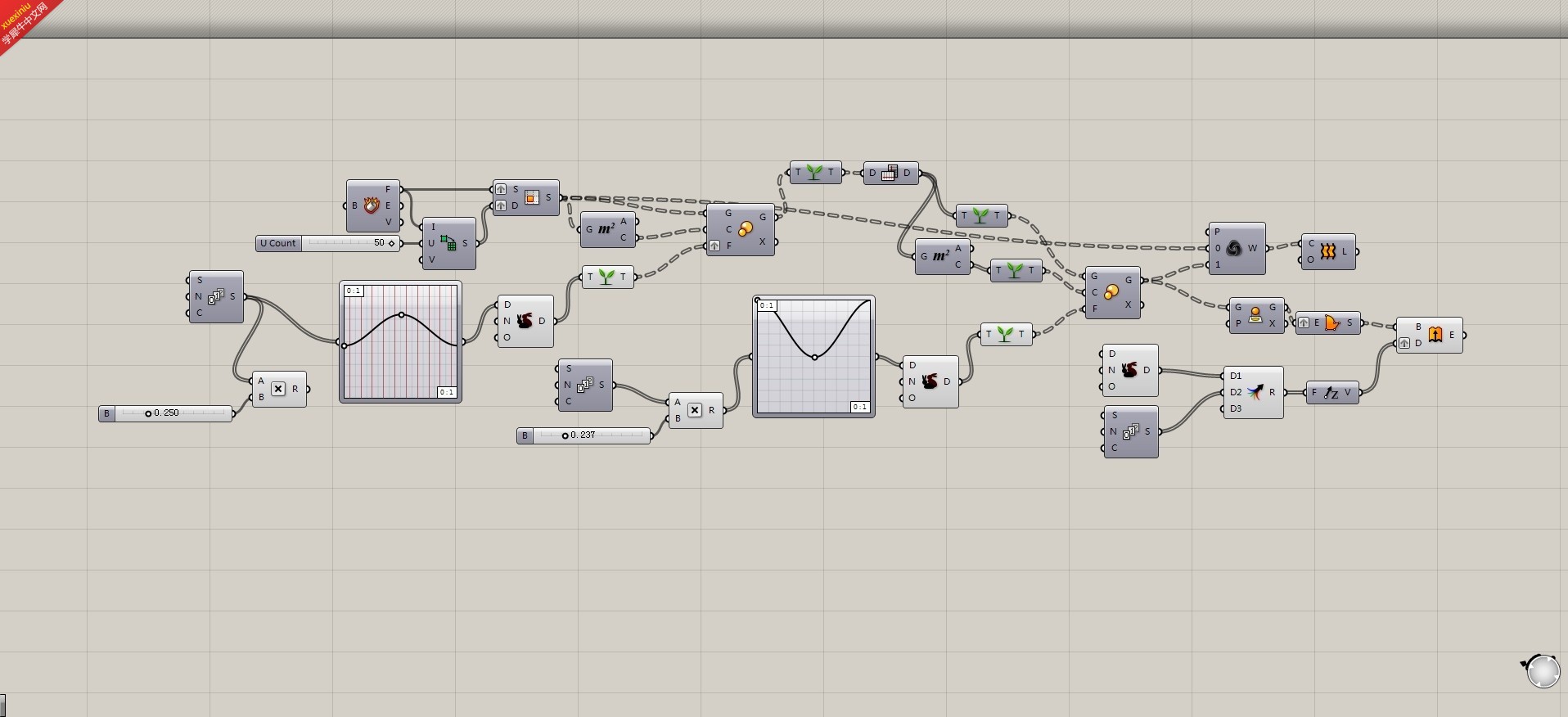Click the arrow modifier badge on first Scale F input
The height and width of the screenshot is (717, 1568).
[x=714, y=246]
